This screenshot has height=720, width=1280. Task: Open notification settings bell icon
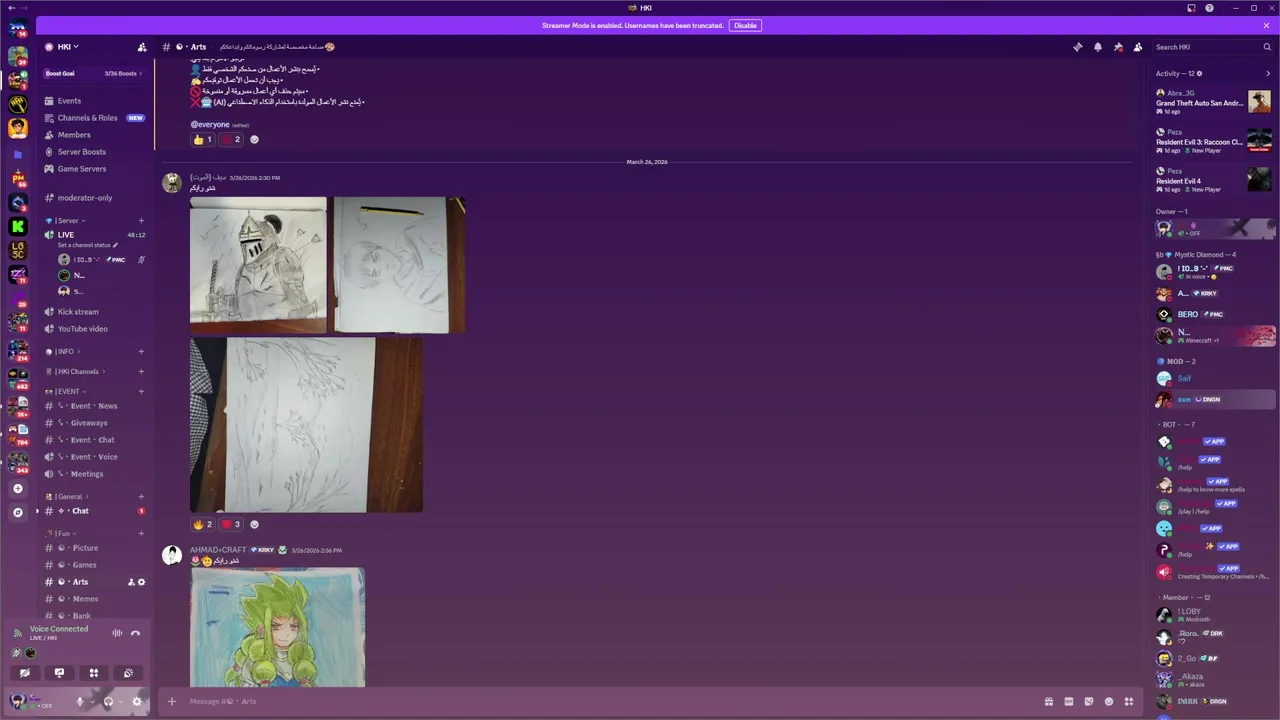1097,47
